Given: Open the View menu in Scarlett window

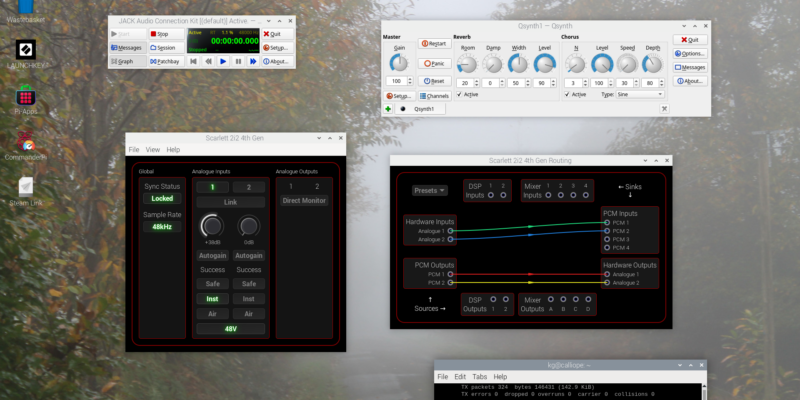Looking at the screenshot, I should [x=153, y=149].
